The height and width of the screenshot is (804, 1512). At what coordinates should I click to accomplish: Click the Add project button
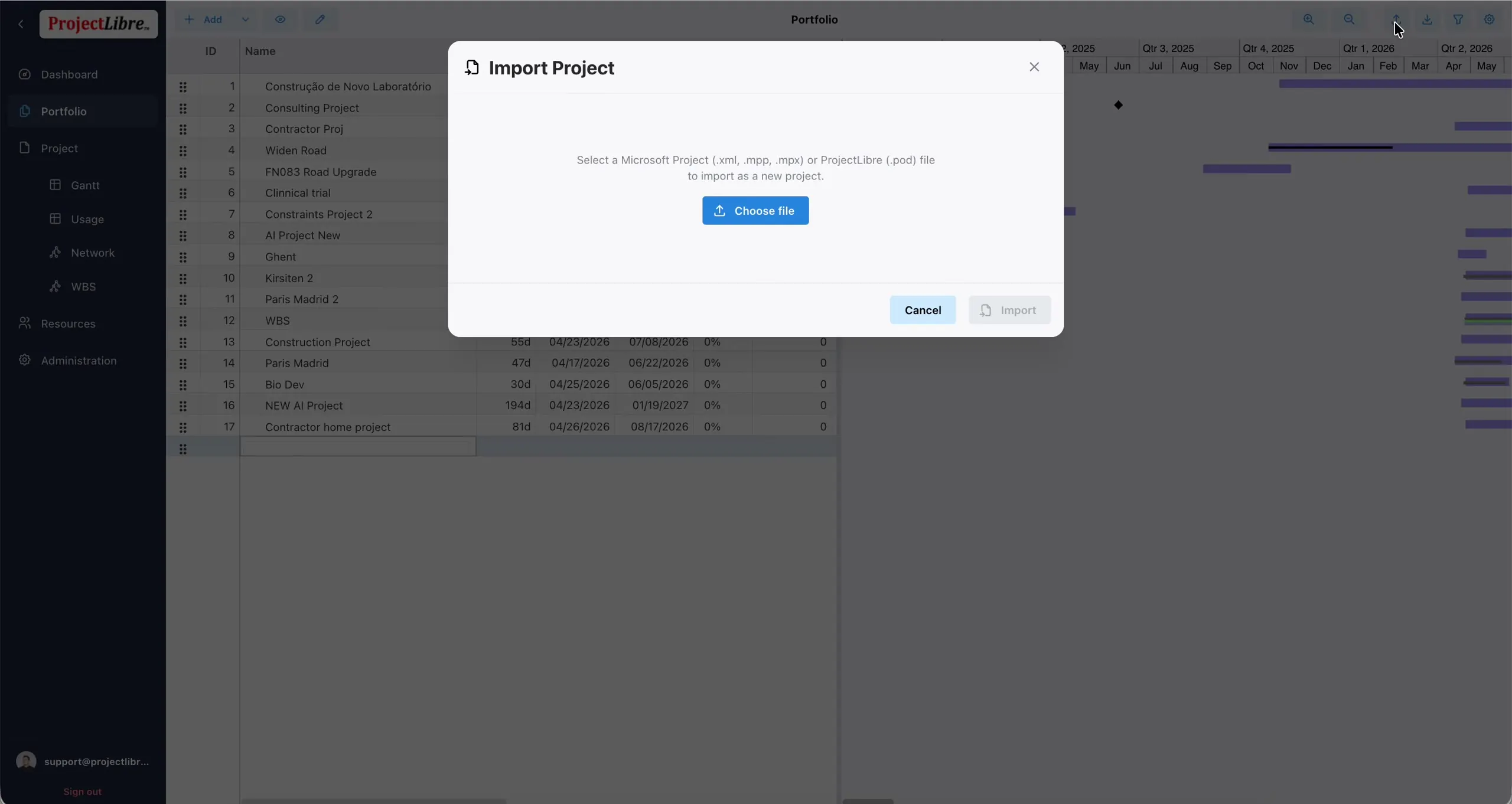point(204,19)
